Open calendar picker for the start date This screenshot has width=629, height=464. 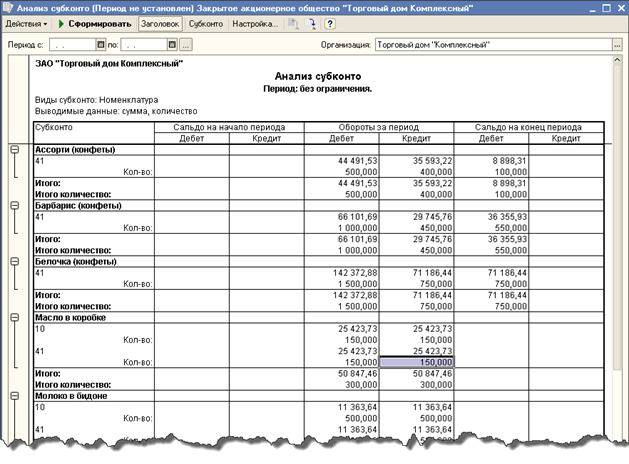[101, 45]
